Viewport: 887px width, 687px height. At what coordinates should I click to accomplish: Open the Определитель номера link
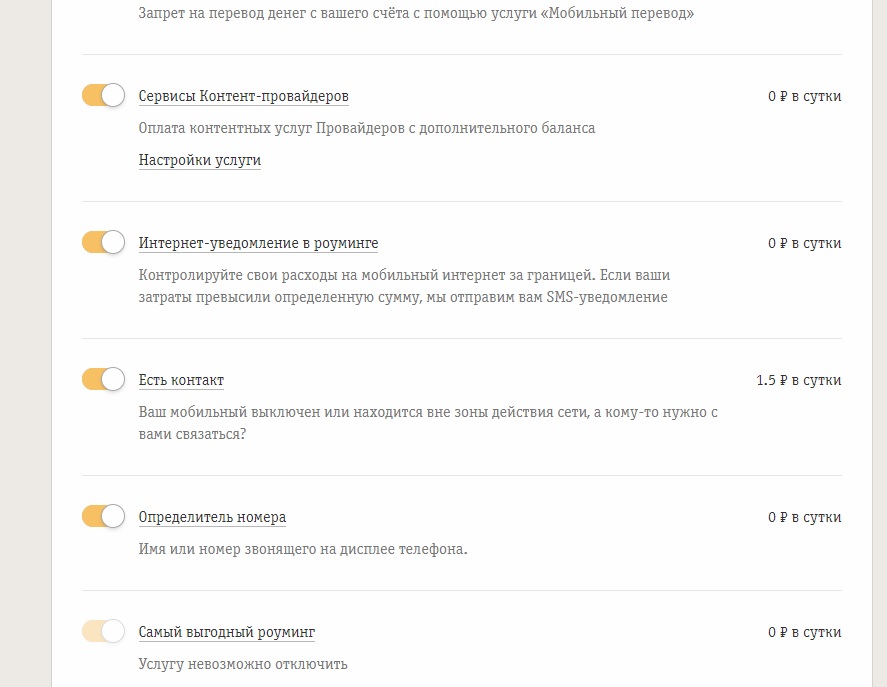212,517
